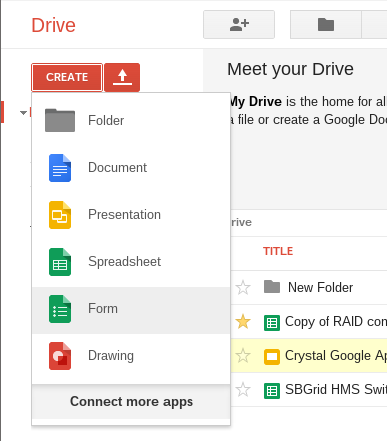Click presentation icon for Crystal Google row
387x441 pixels.
click(x=272, y=357)
